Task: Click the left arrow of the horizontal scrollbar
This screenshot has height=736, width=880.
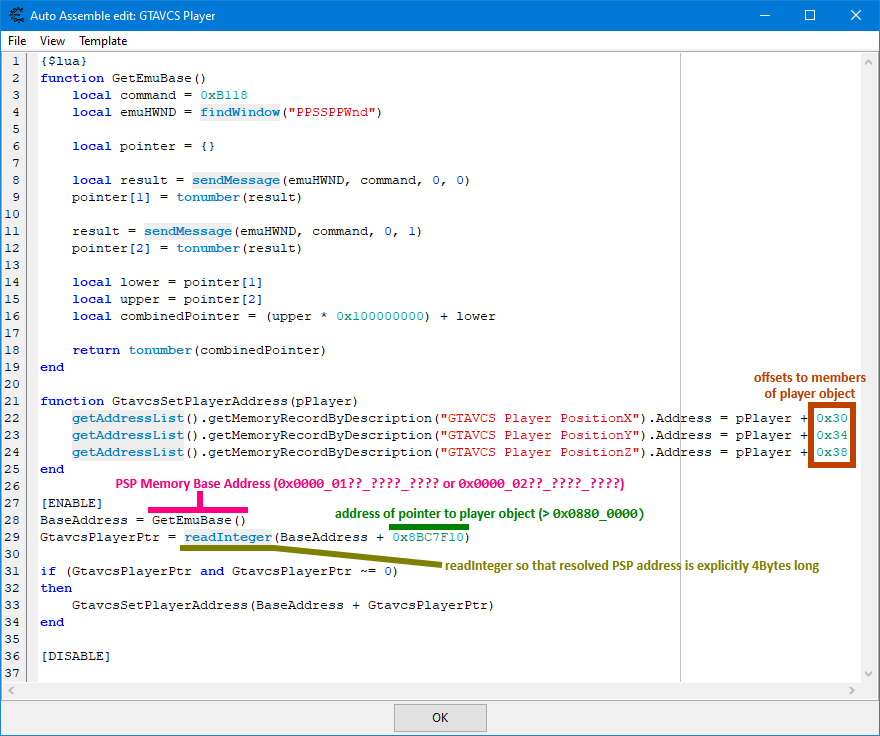Action: coord(10,690)
